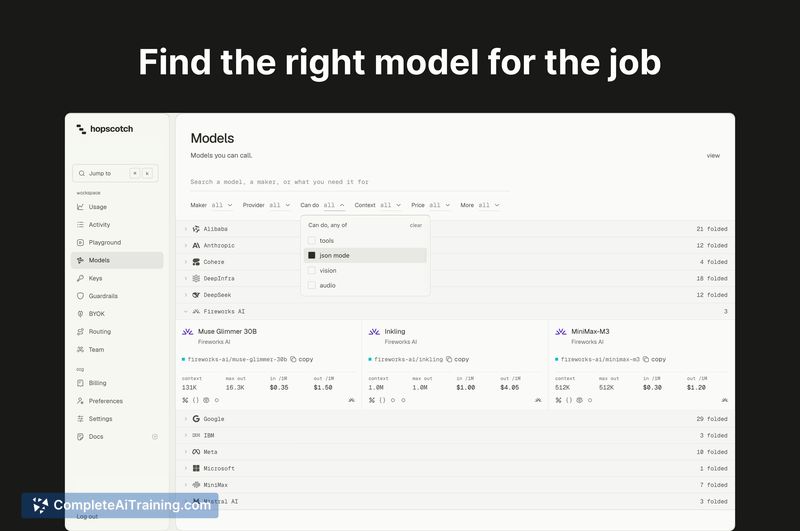This screenshot has height=531, width=800.
Task: Click the hopscotch logo icon
Action: click(x=81, y=129)
